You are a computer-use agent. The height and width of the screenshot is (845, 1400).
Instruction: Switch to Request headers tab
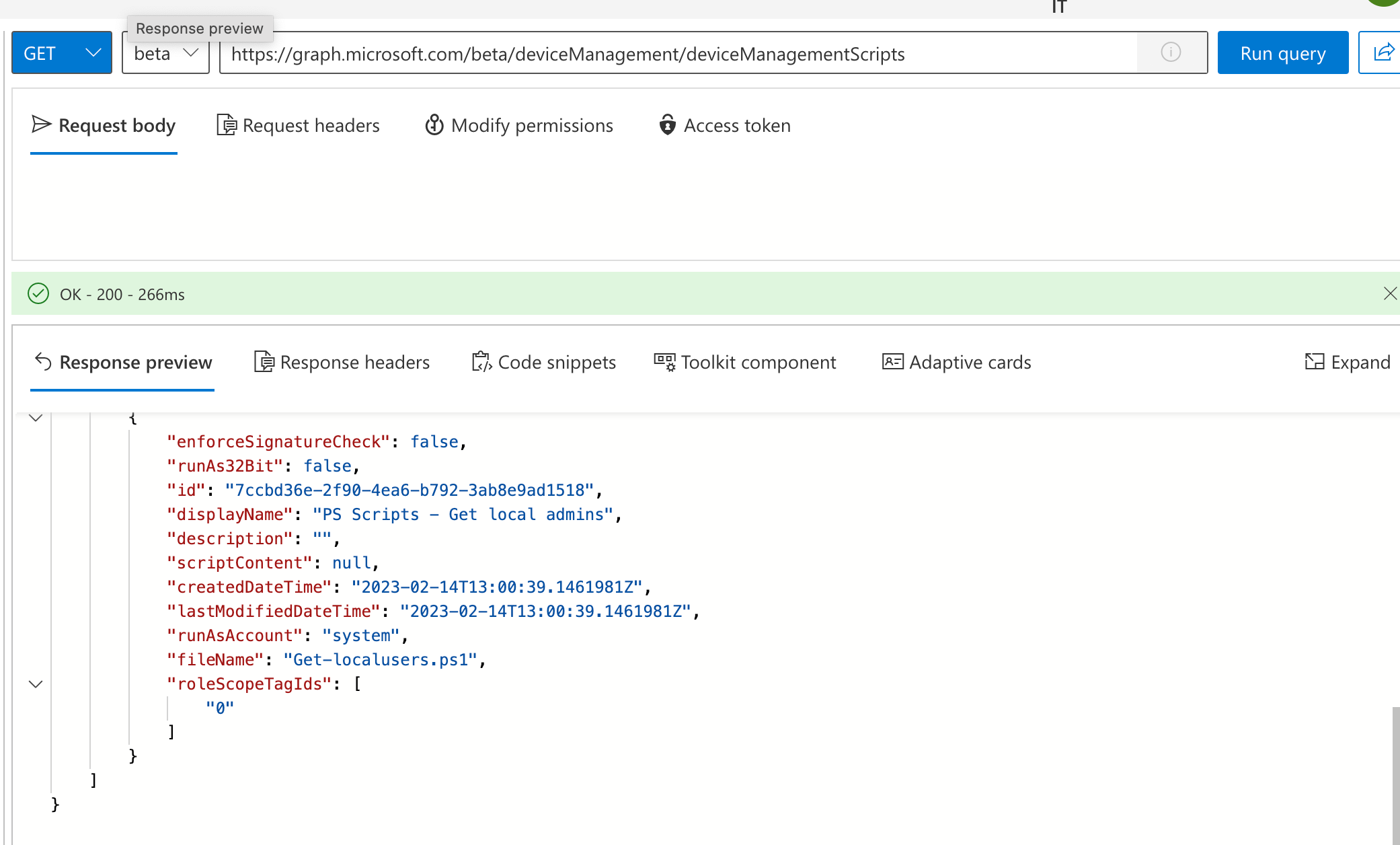click(298, 126)
